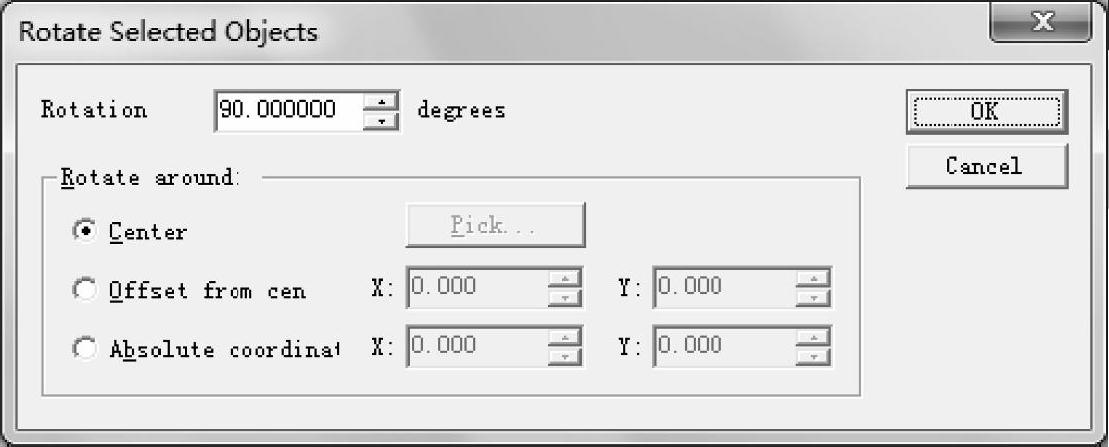Select the Center radio option
This screenshot has width=1109, height=447.
[x=85, y=231]
